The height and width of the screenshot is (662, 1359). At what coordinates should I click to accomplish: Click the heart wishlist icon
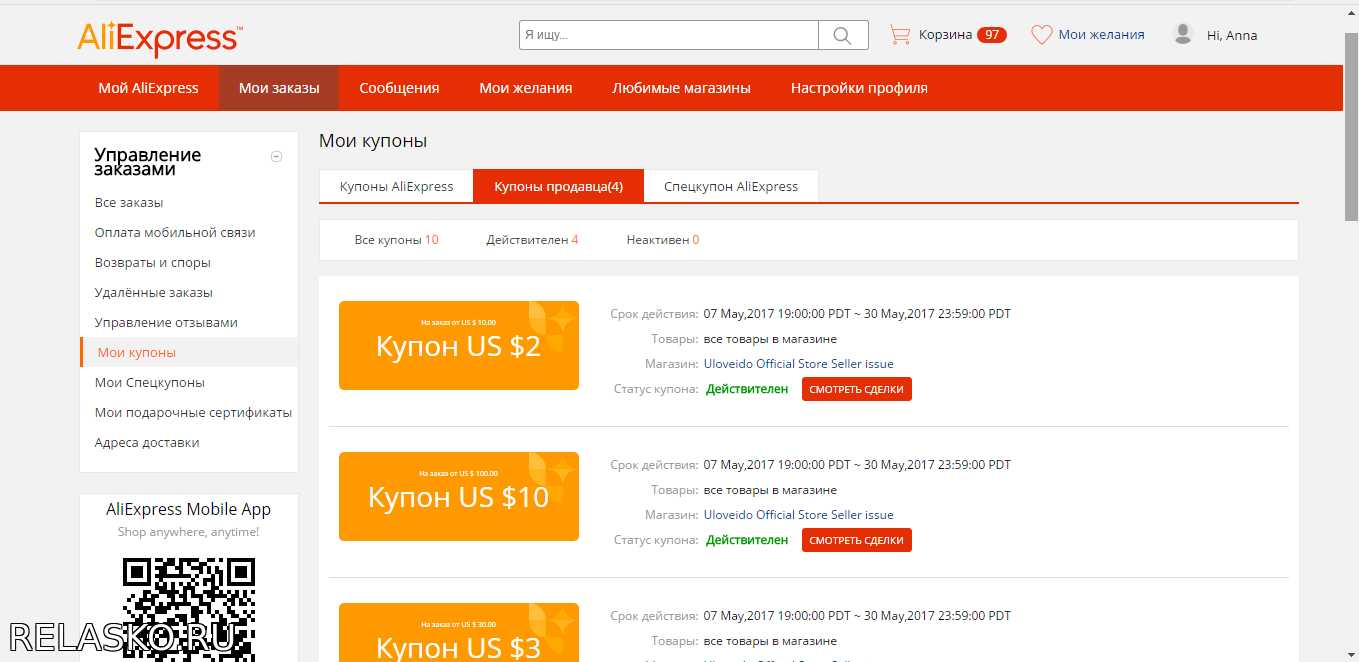pos(1042,35)
